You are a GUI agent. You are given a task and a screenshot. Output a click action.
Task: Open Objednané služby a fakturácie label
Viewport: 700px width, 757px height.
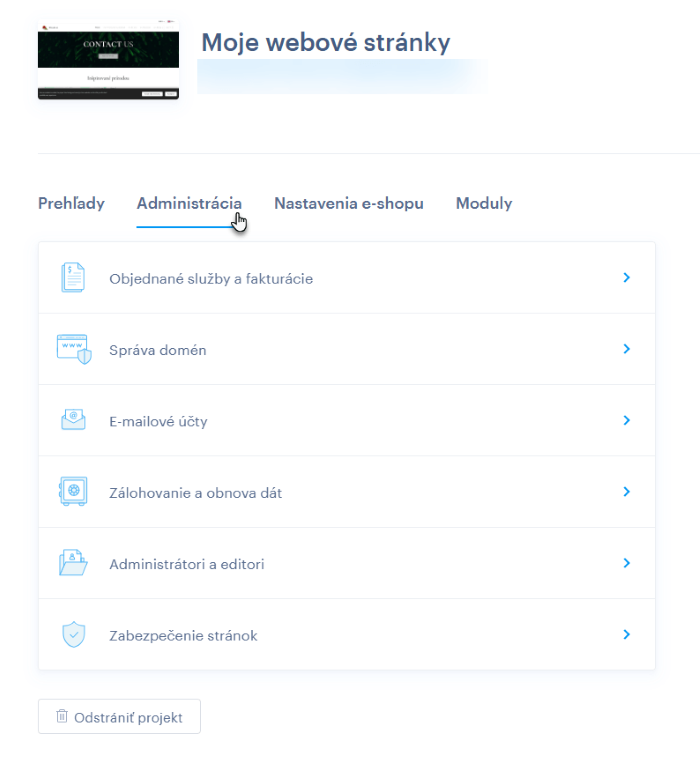click(211, 279)
